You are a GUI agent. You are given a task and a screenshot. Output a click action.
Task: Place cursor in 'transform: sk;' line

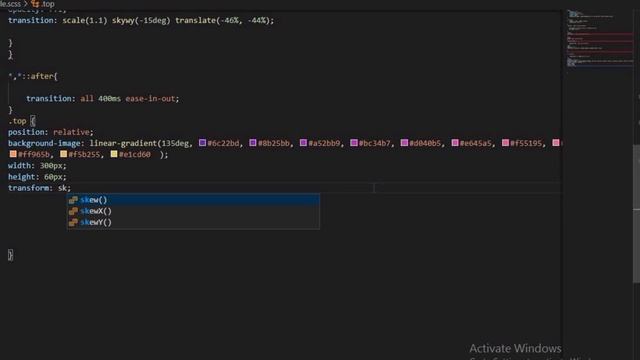(39, 188)
